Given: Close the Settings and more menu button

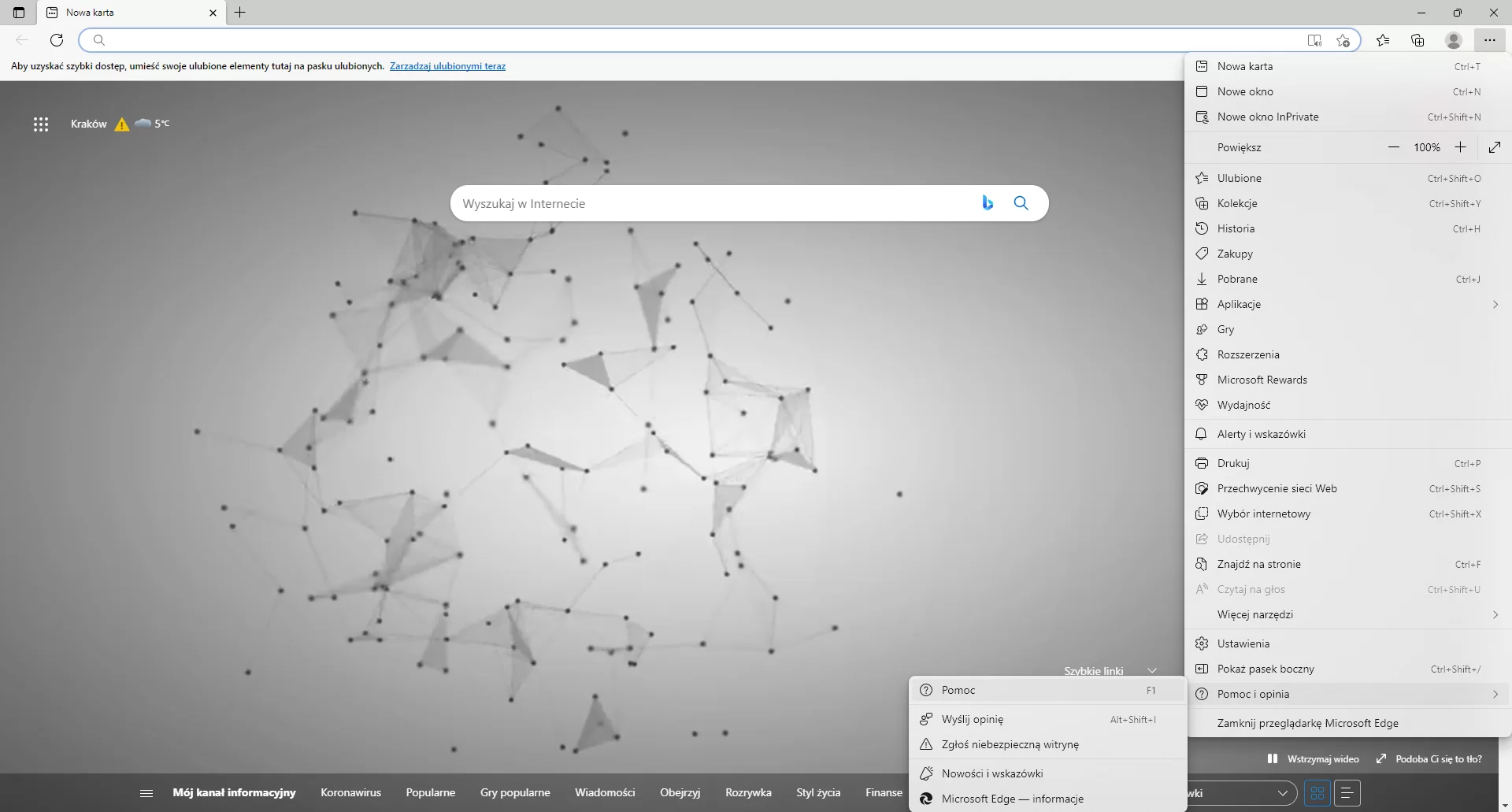Looking at the screenshot, I should point(1489,40).
